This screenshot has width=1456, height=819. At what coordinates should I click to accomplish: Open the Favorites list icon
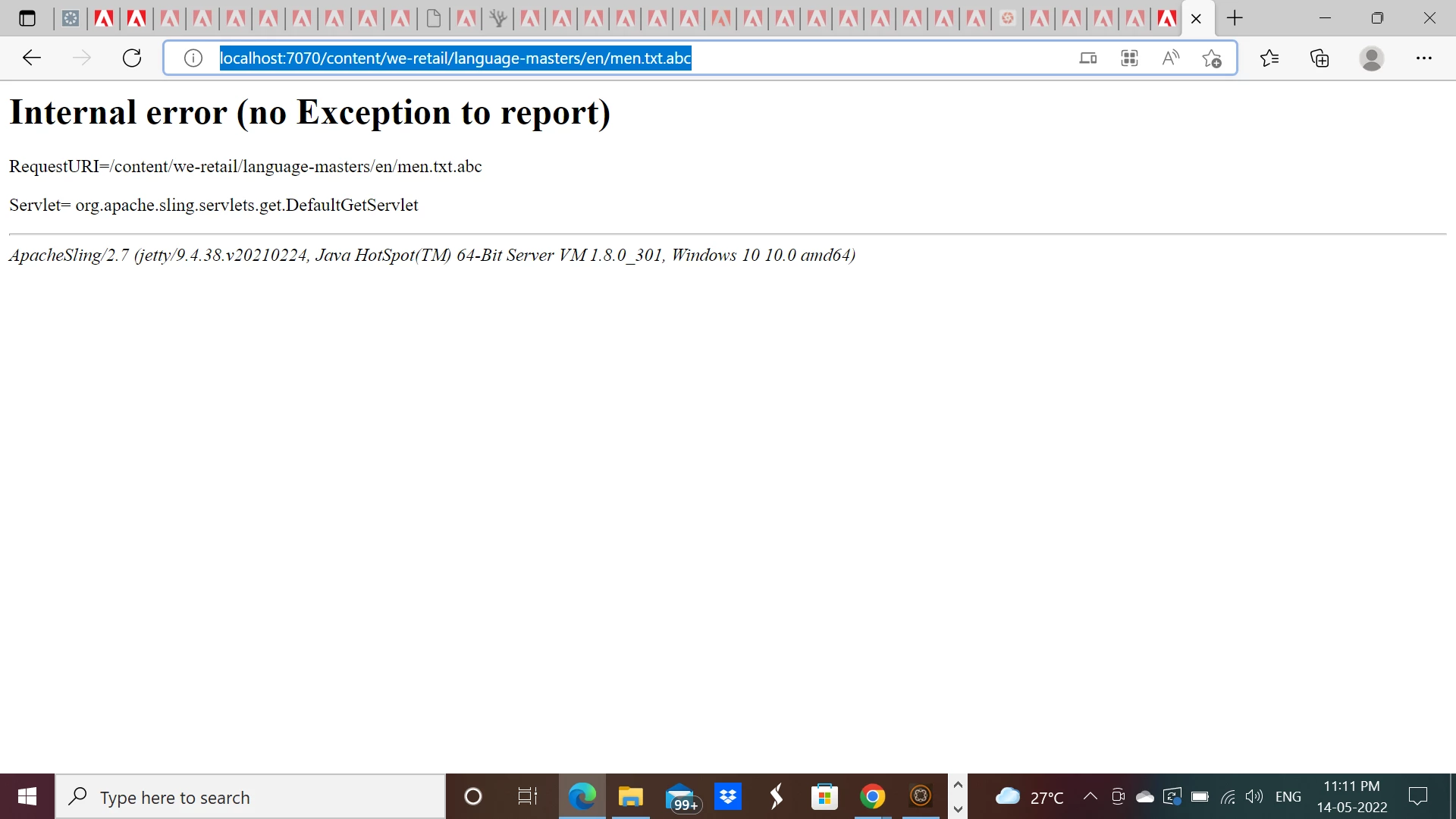(x=1269, y=58)
